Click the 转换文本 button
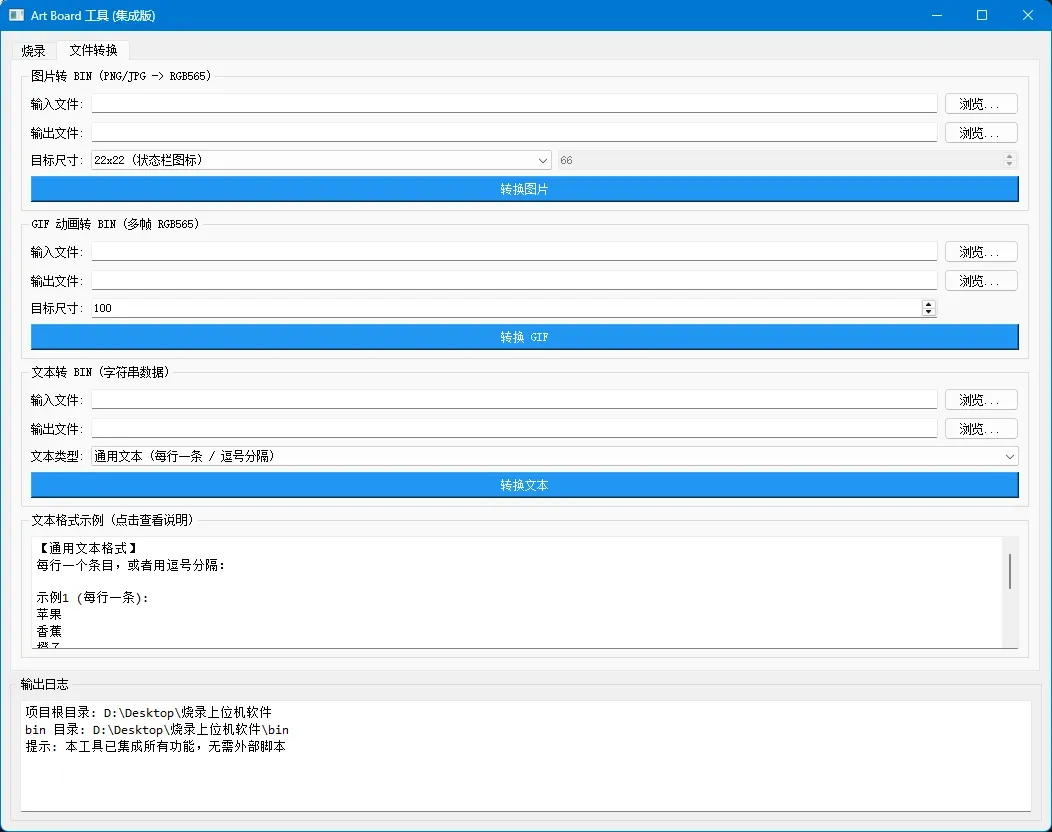Screen dimensions: 1052x832 pos(525,485)
